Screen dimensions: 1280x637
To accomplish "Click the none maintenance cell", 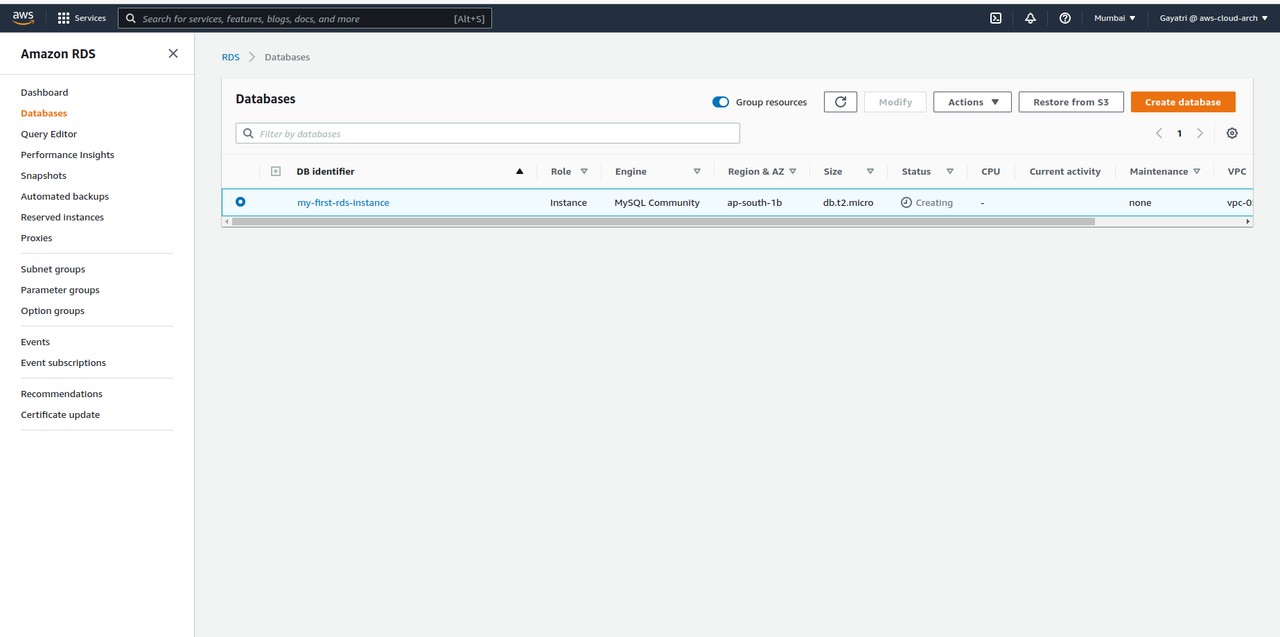I will pyautogui.click(x=1140, y=202).
